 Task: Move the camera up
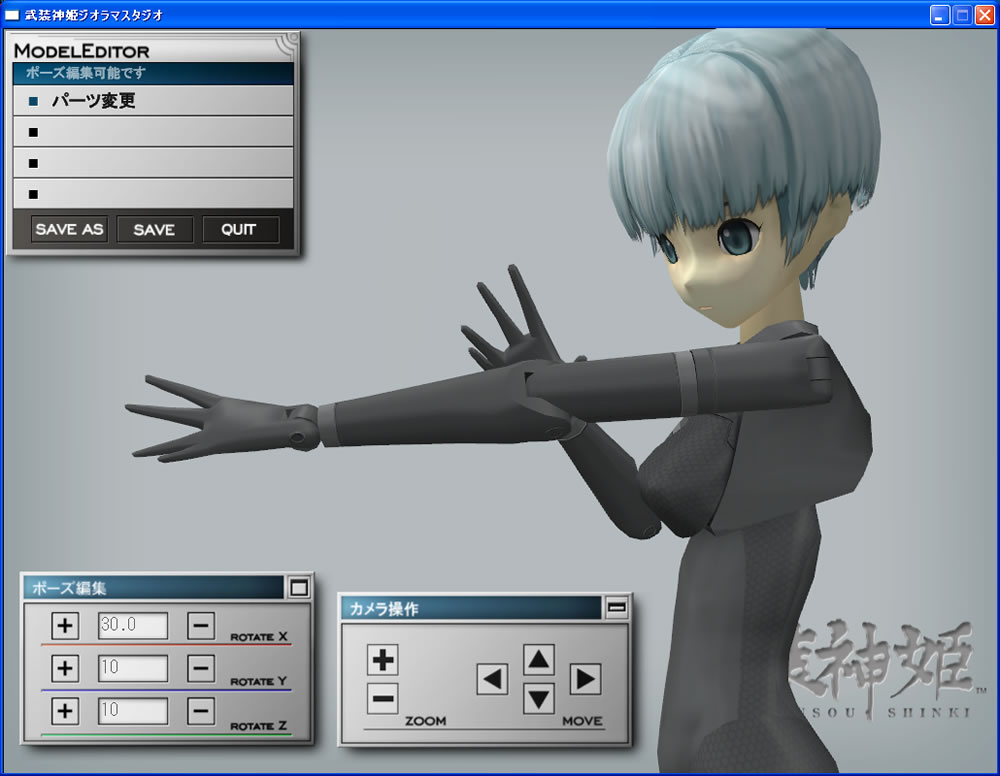tap(539, 659)
